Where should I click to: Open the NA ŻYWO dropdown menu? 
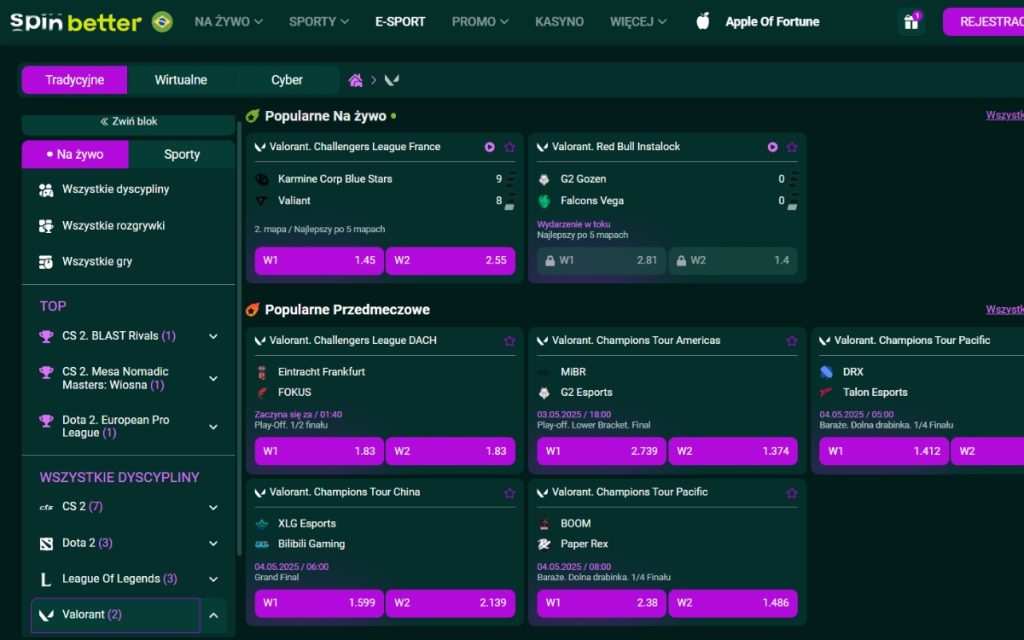tap(229, 21)
